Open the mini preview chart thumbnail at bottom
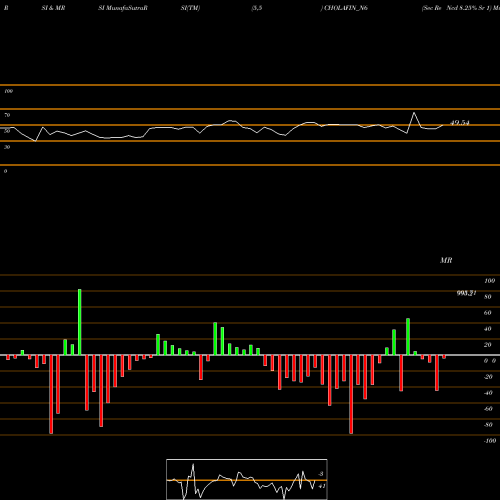Viewport: 500px width, 500px height. click(247, 479)
